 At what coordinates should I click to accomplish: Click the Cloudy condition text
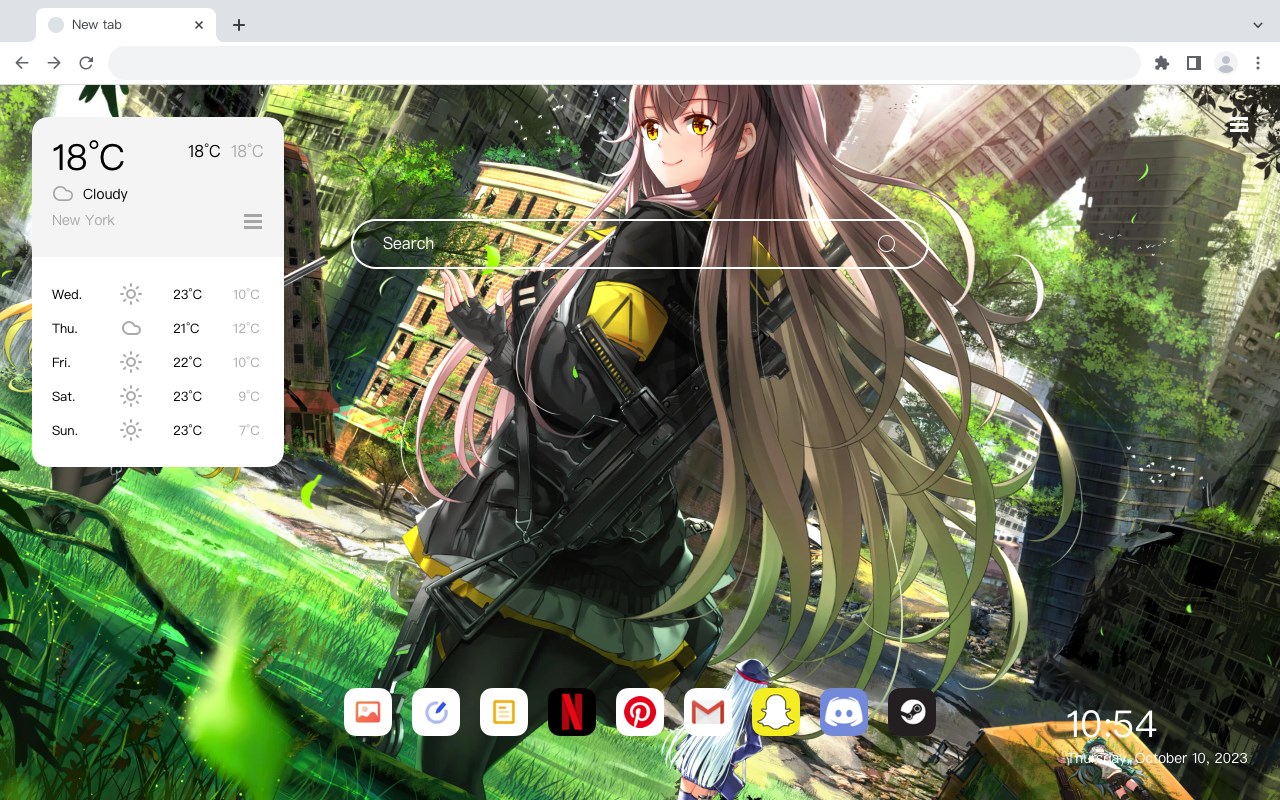(105, 194)
